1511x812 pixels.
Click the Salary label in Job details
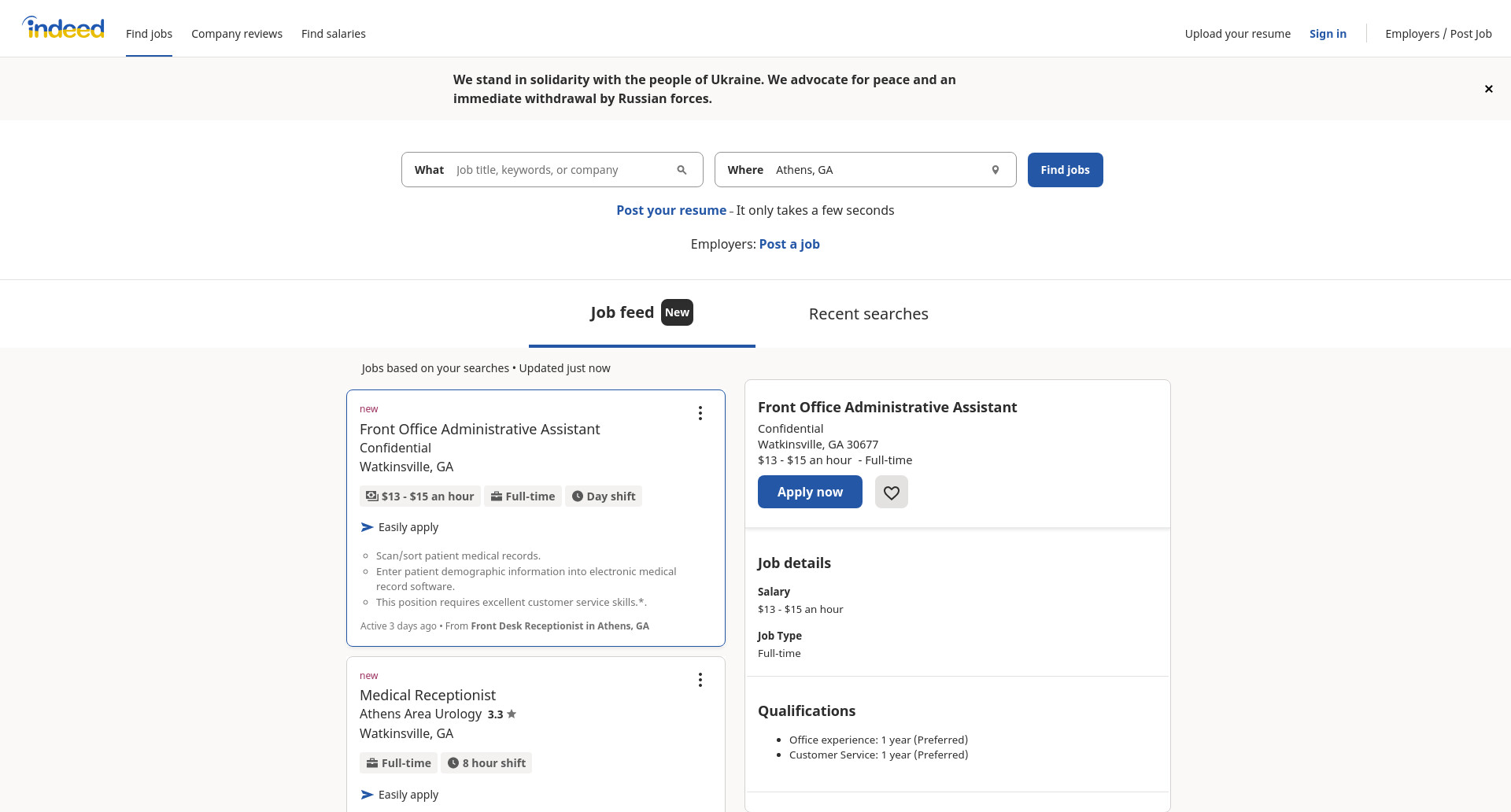(774, 592)
